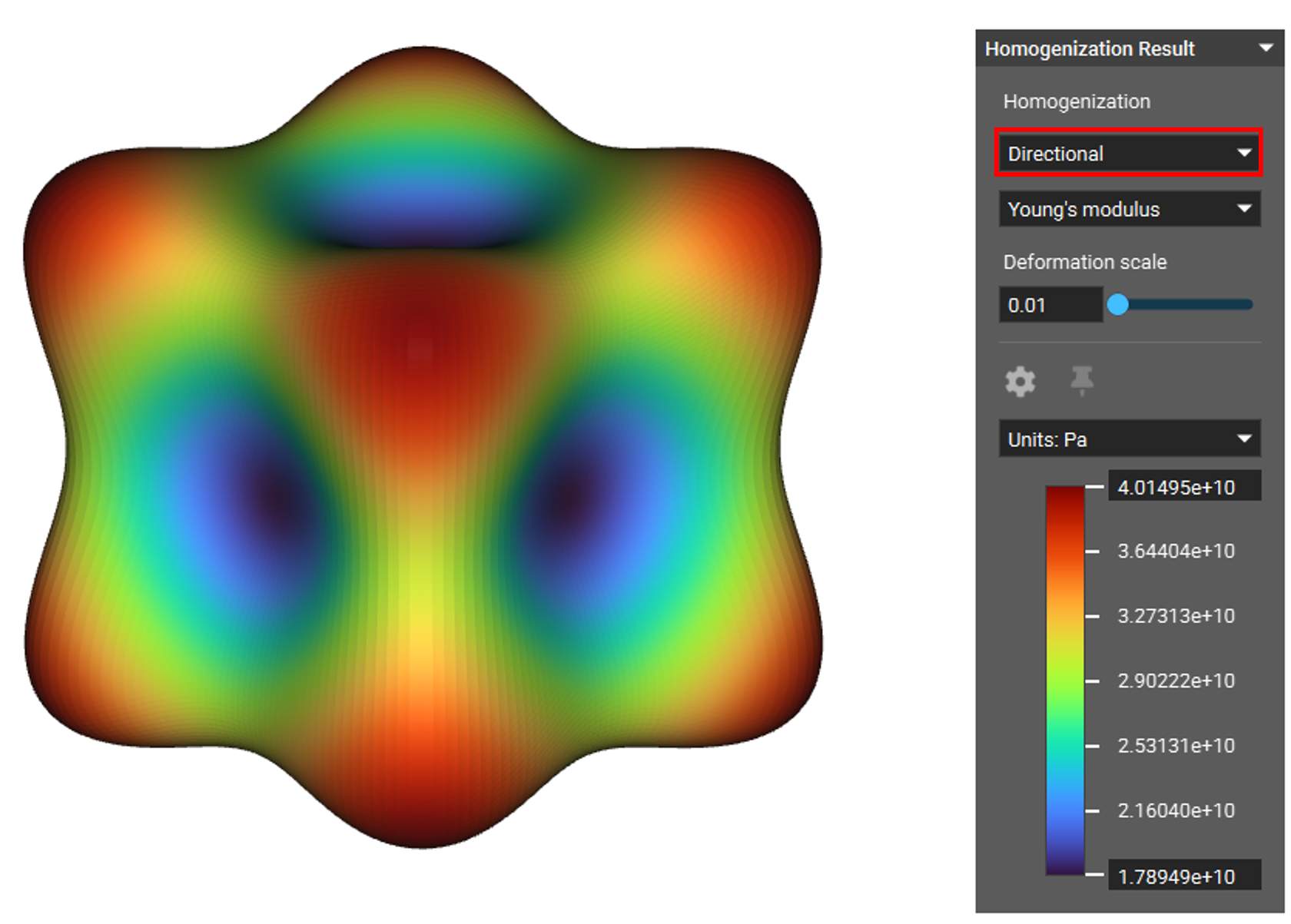Screen dimensions: 1291x924
Task: Collapse the Homogenization Result panel arrow
Action: pos(1266,48)
